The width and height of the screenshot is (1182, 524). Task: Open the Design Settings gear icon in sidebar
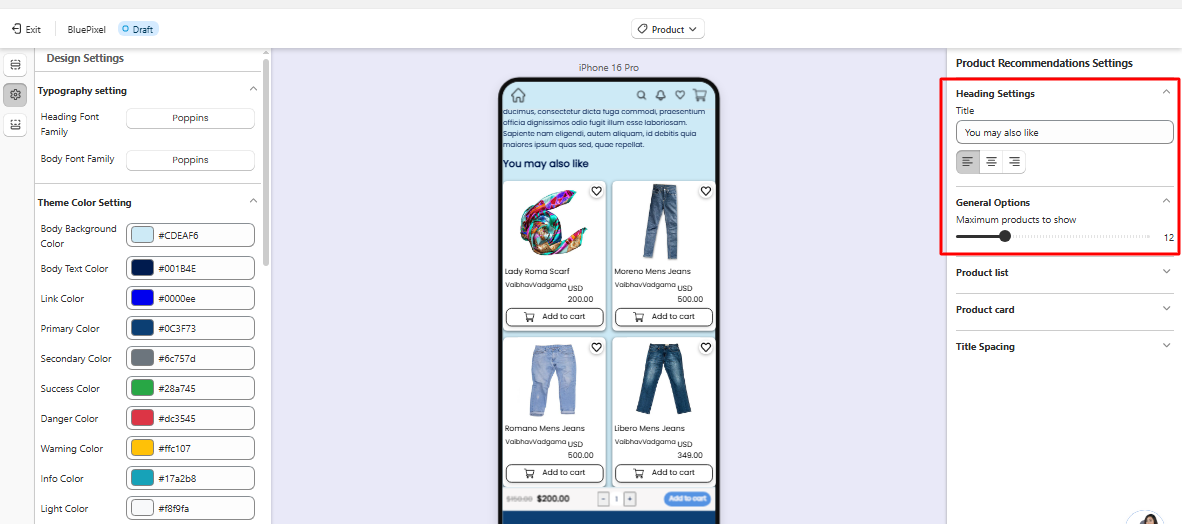click(x=15, y=95)
